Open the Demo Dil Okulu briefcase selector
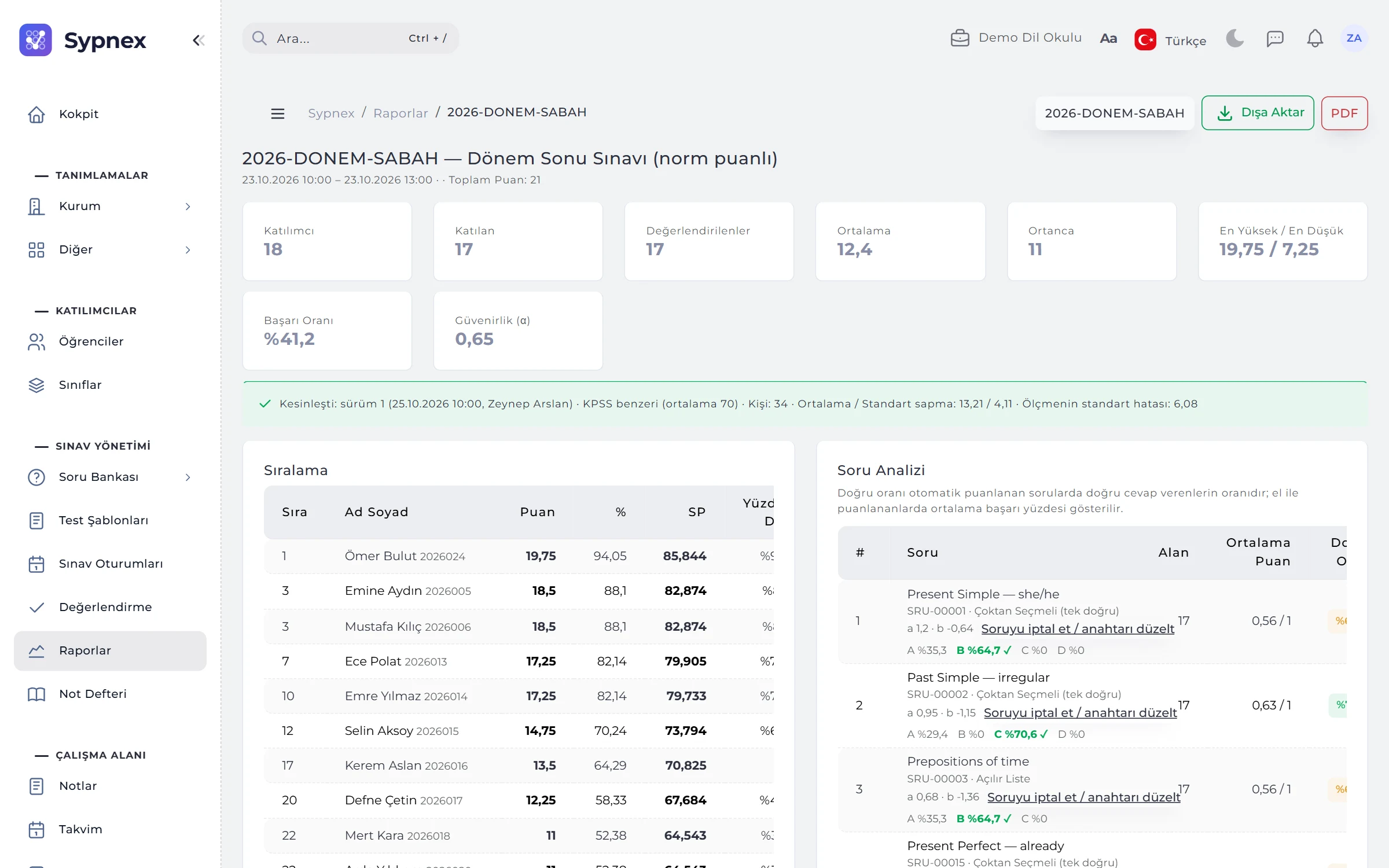This screenshot has width=1389, height=868. coord(1016,38)
